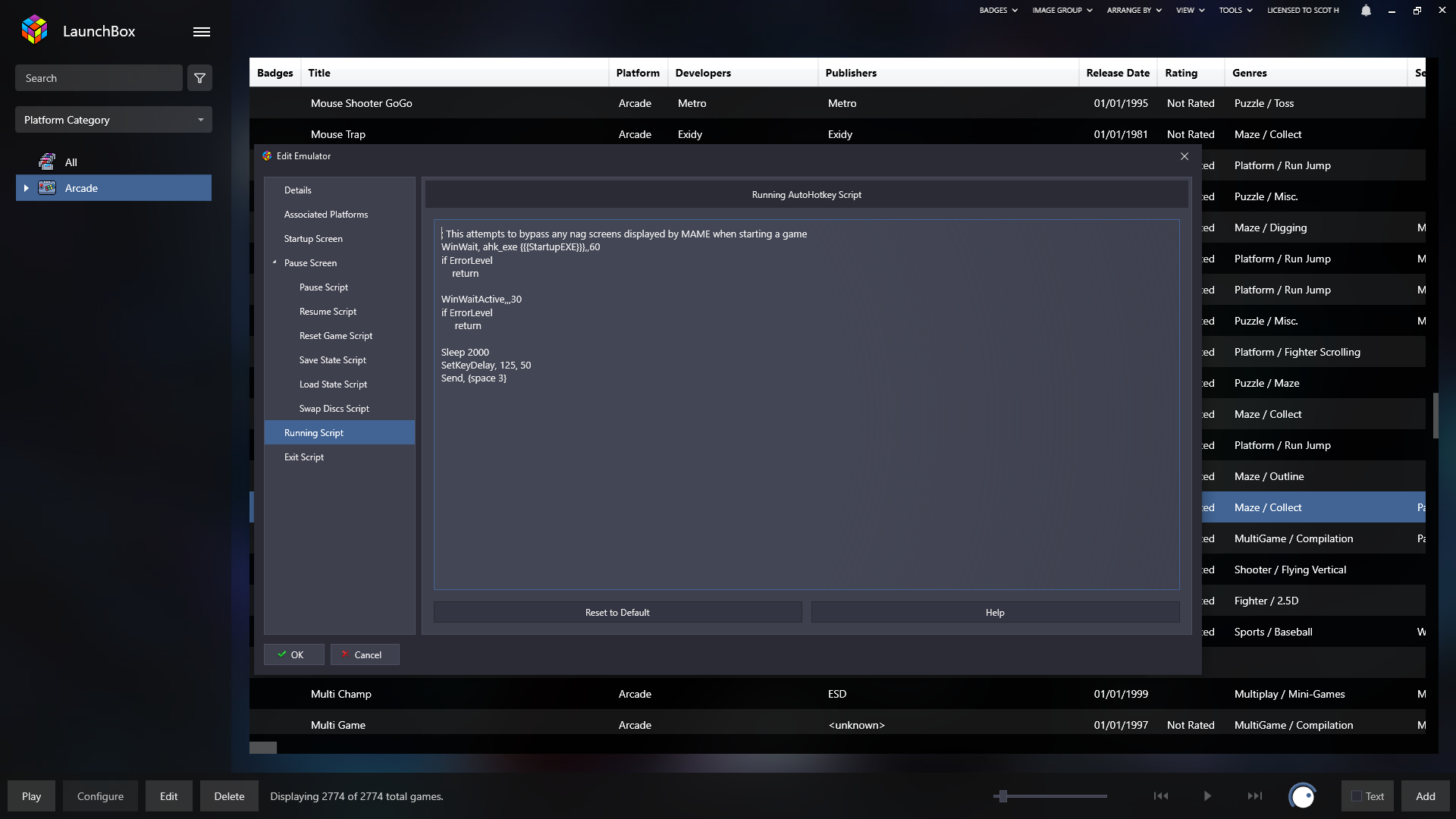
Task: Click the Play button
Action: tap(32, 796)
